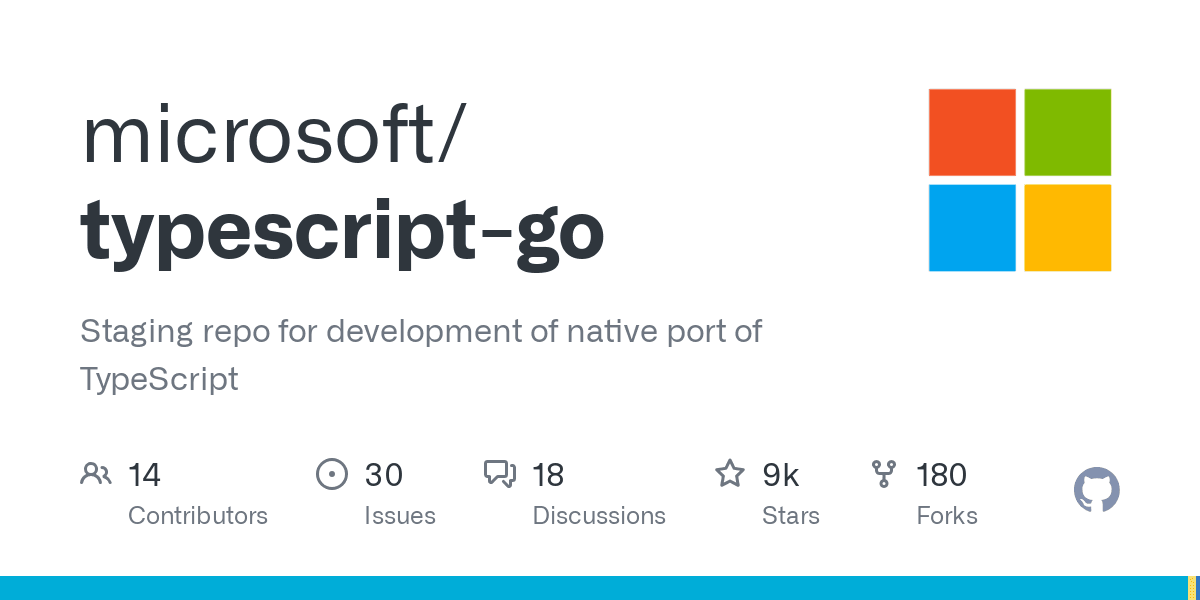Toggle the Issues tracker indicator

pyautogui.click(x=332, y=474)
